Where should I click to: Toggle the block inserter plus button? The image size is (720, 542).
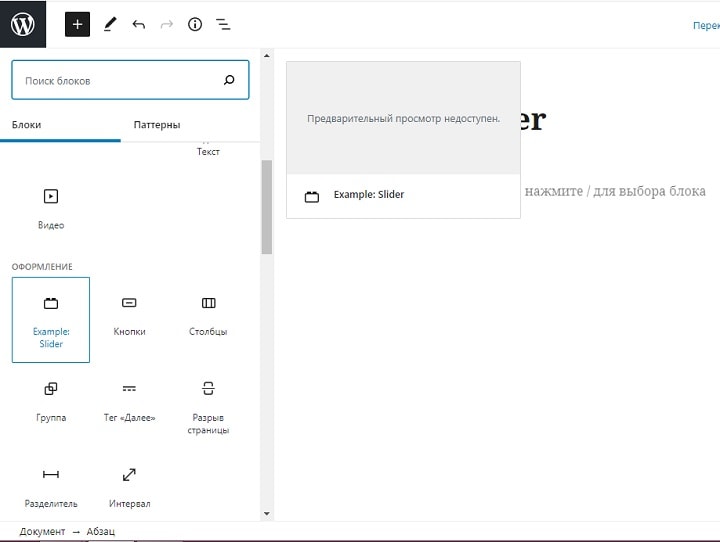(77, 24)
